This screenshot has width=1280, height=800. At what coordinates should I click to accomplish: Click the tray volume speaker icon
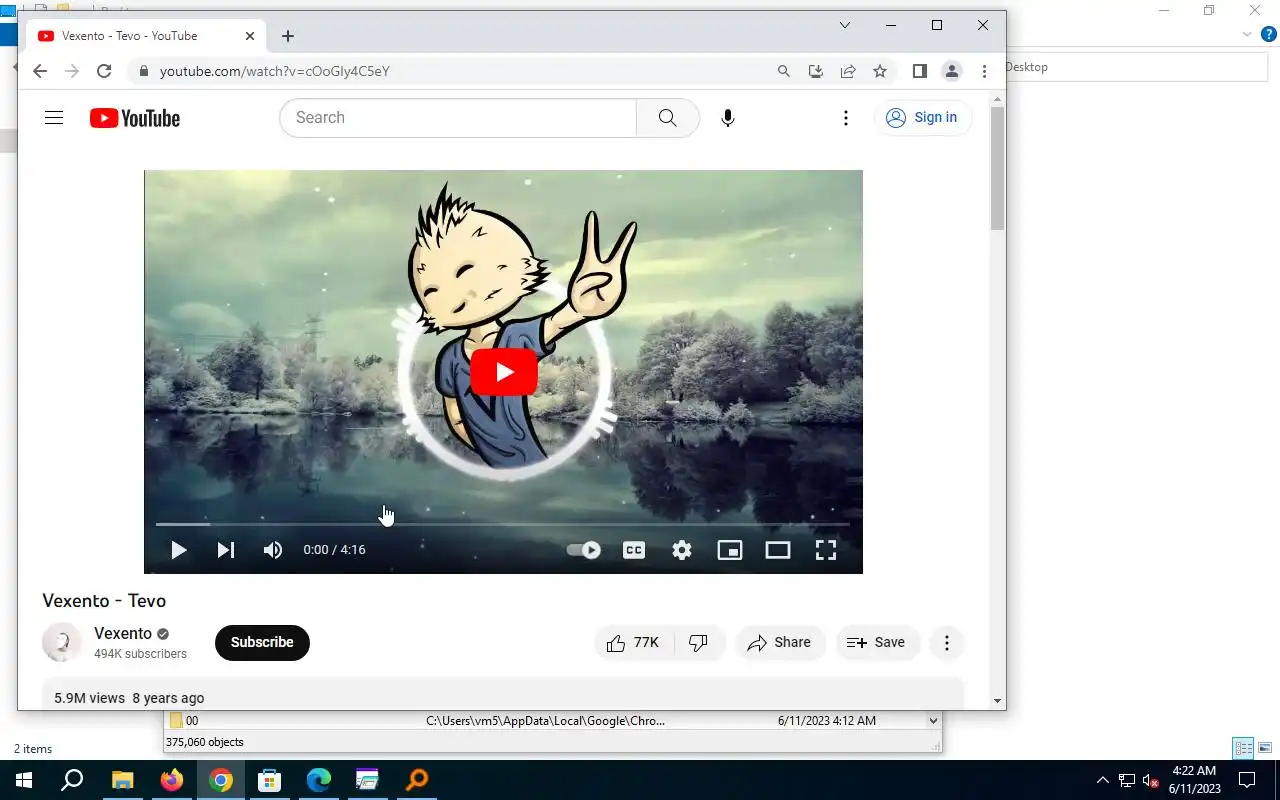[1150, 780]
